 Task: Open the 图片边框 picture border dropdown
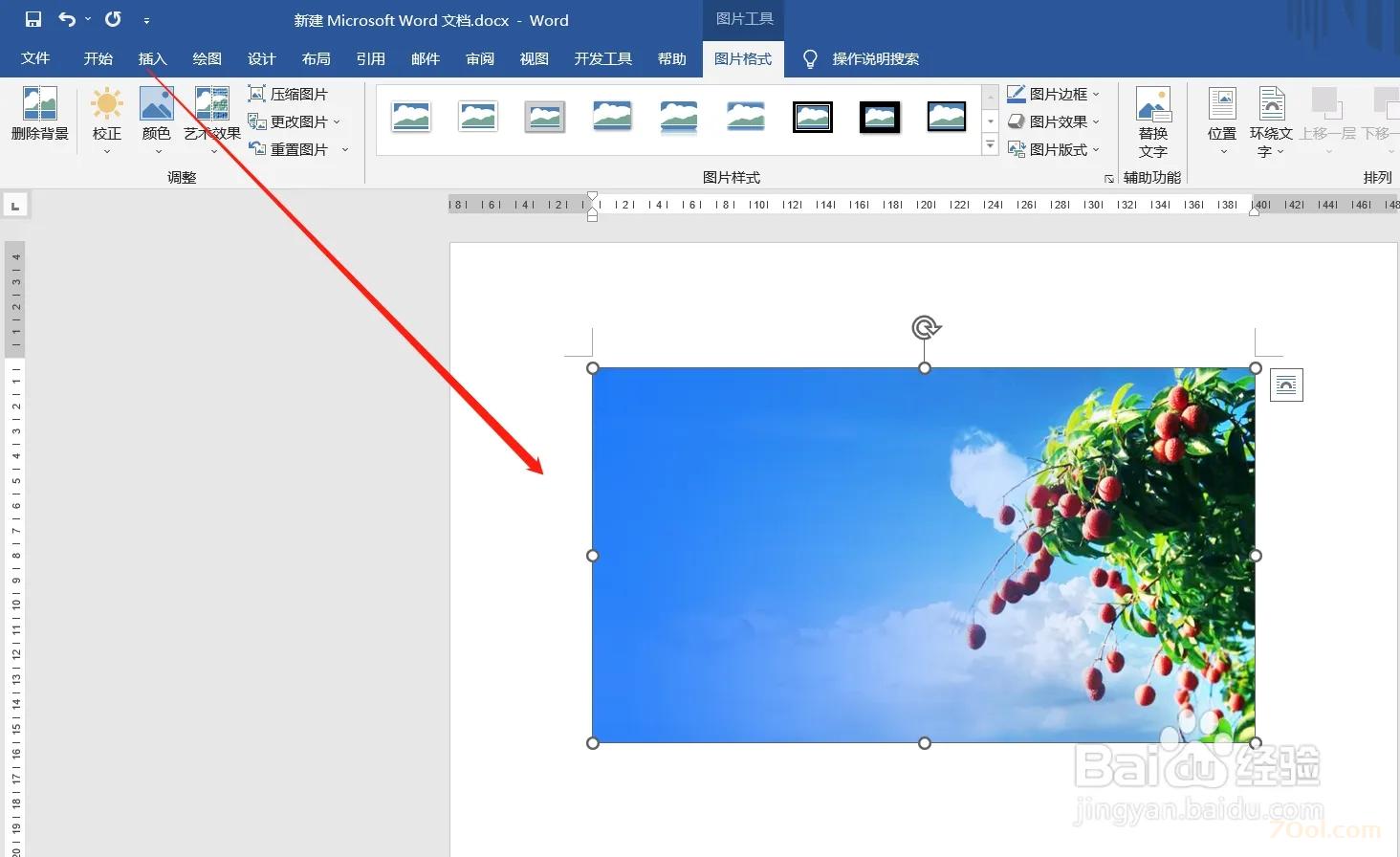click(x=1054, y=94)
